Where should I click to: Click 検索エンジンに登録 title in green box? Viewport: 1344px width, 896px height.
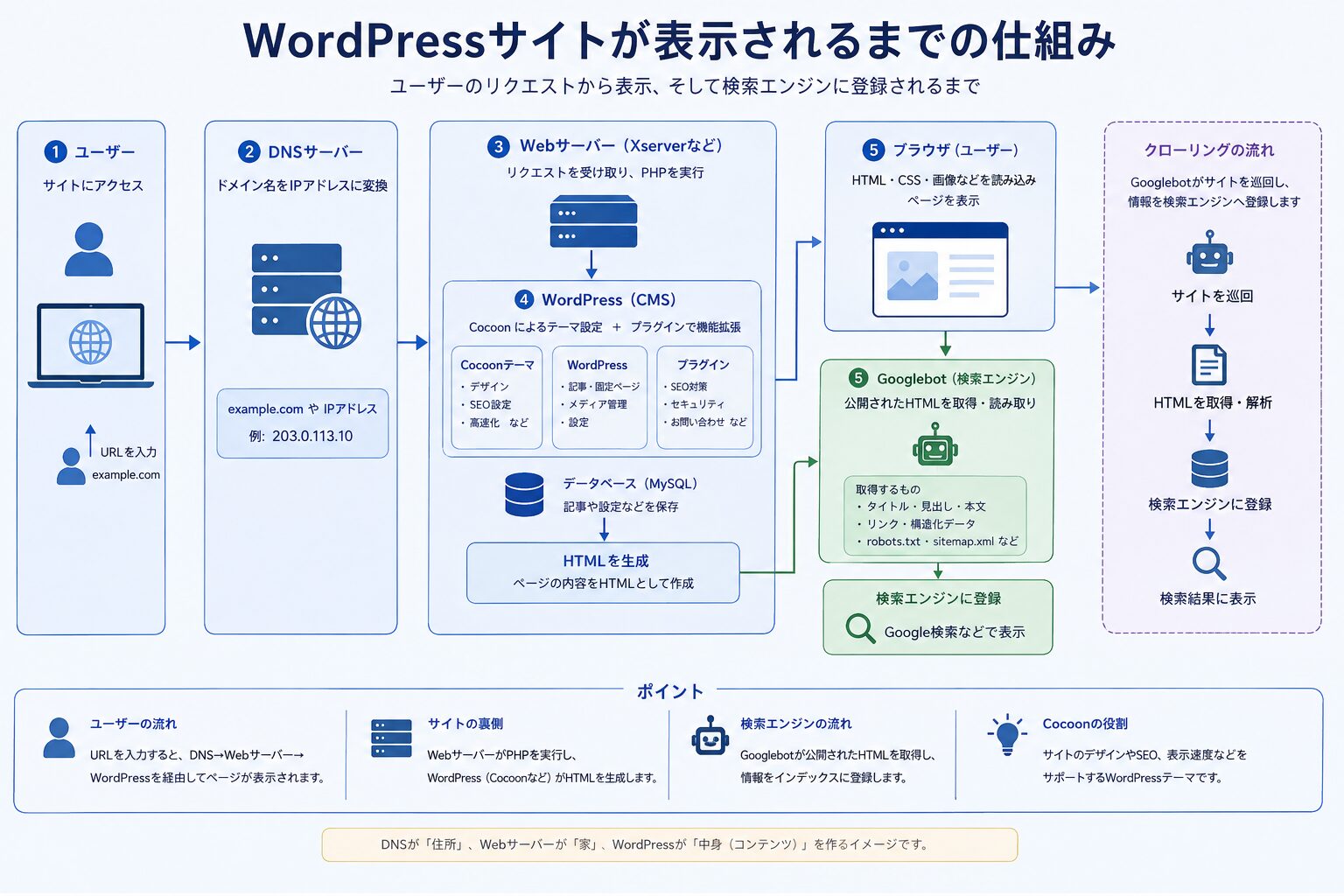pyautogui.click(x=938, y=598)
